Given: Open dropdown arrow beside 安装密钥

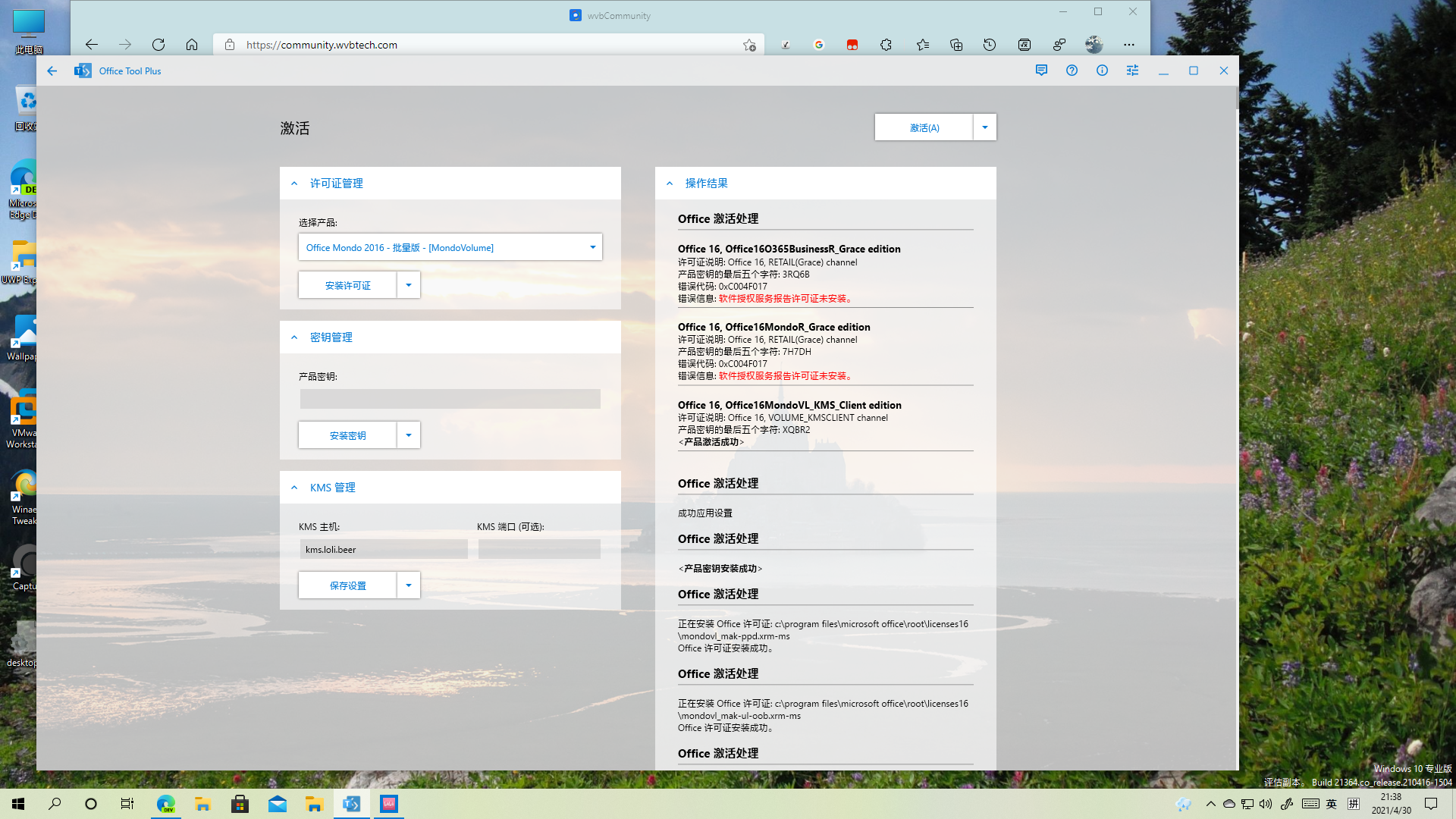Looking at the screenshot, I should 408,435.
